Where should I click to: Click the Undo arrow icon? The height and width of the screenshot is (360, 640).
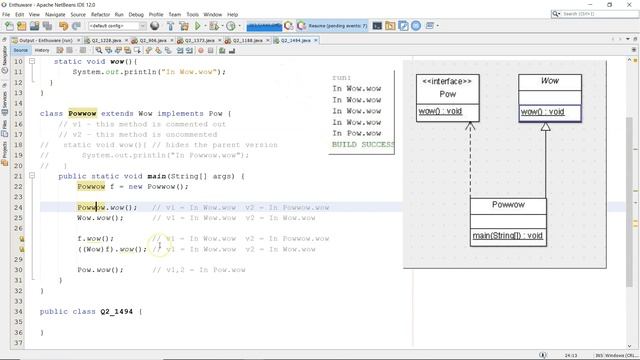point(63,26)
